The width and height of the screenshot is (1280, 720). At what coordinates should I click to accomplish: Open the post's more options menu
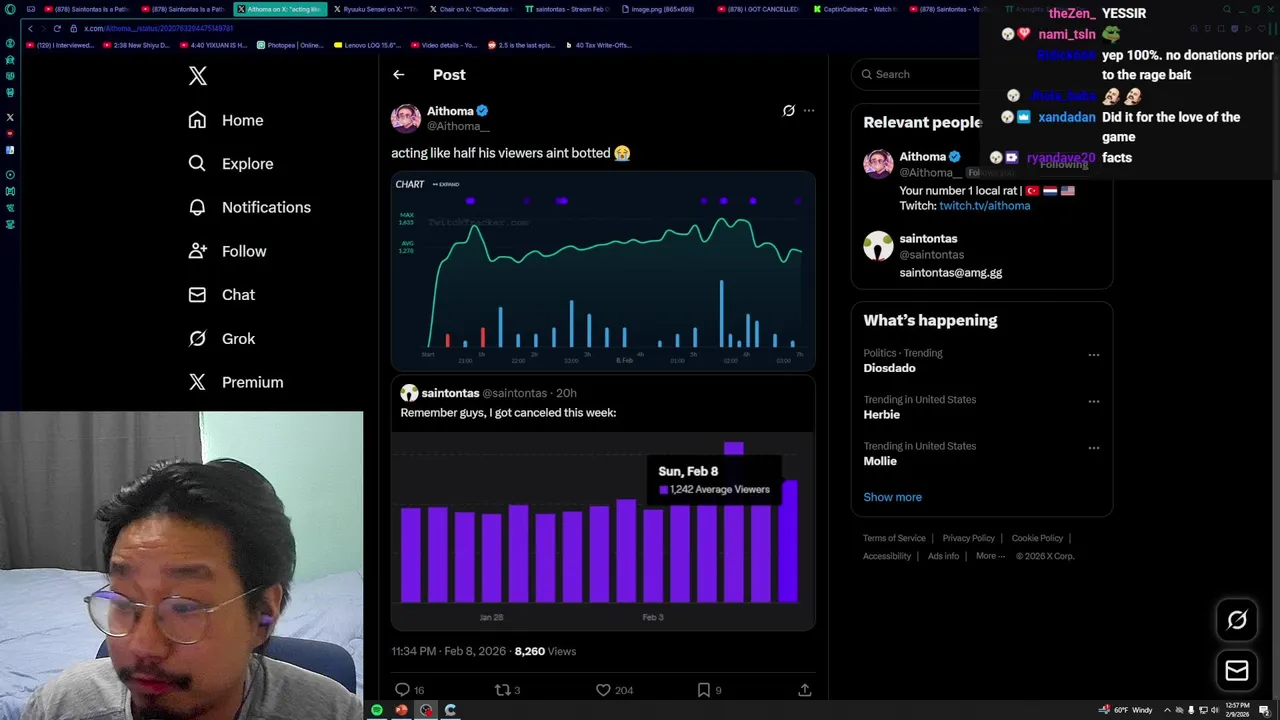[808, 111]
